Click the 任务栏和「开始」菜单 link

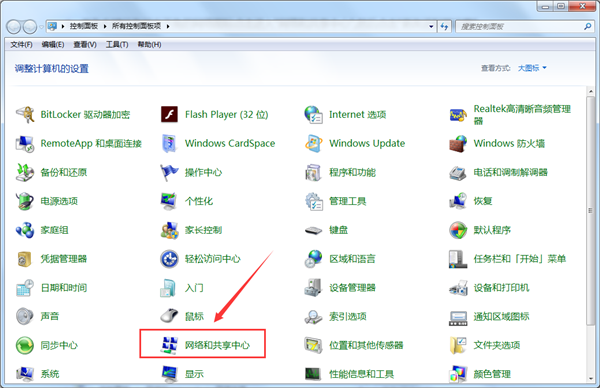pyautogui.click(x=520, y=259)
